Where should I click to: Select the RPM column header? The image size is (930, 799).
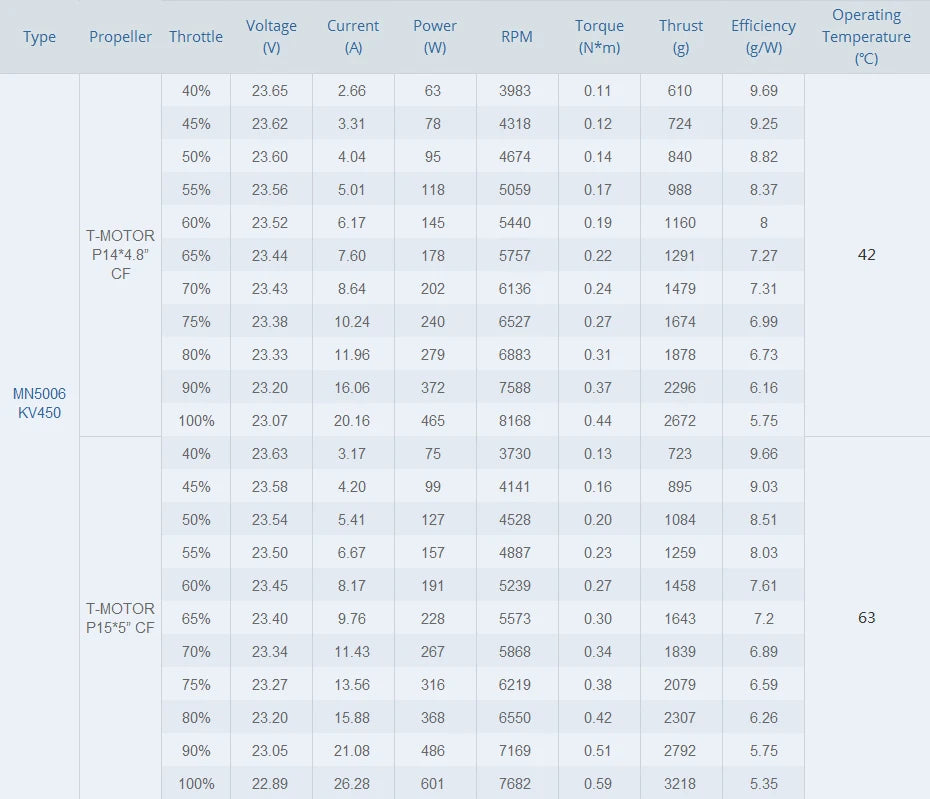pyautogui.click(x=517, y=37)
